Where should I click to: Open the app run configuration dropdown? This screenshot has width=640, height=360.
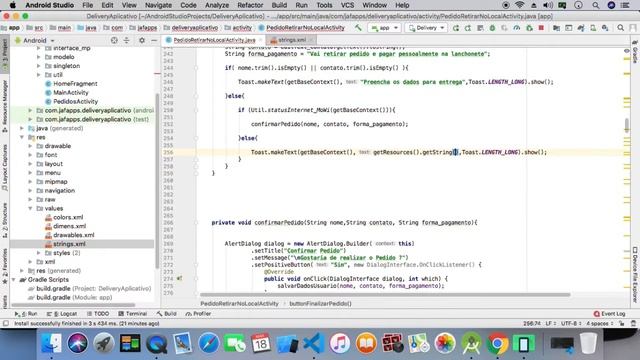tap(384, 28)
